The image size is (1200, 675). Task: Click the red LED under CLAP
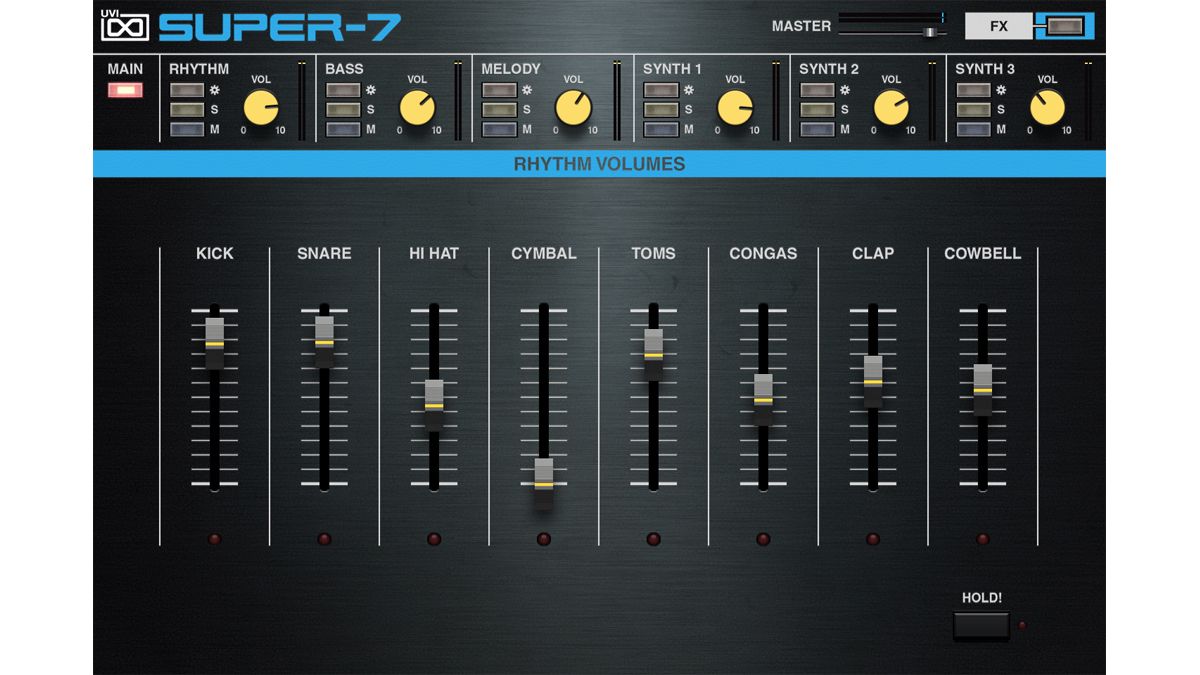pyautogui.click(x=873, y=539)
